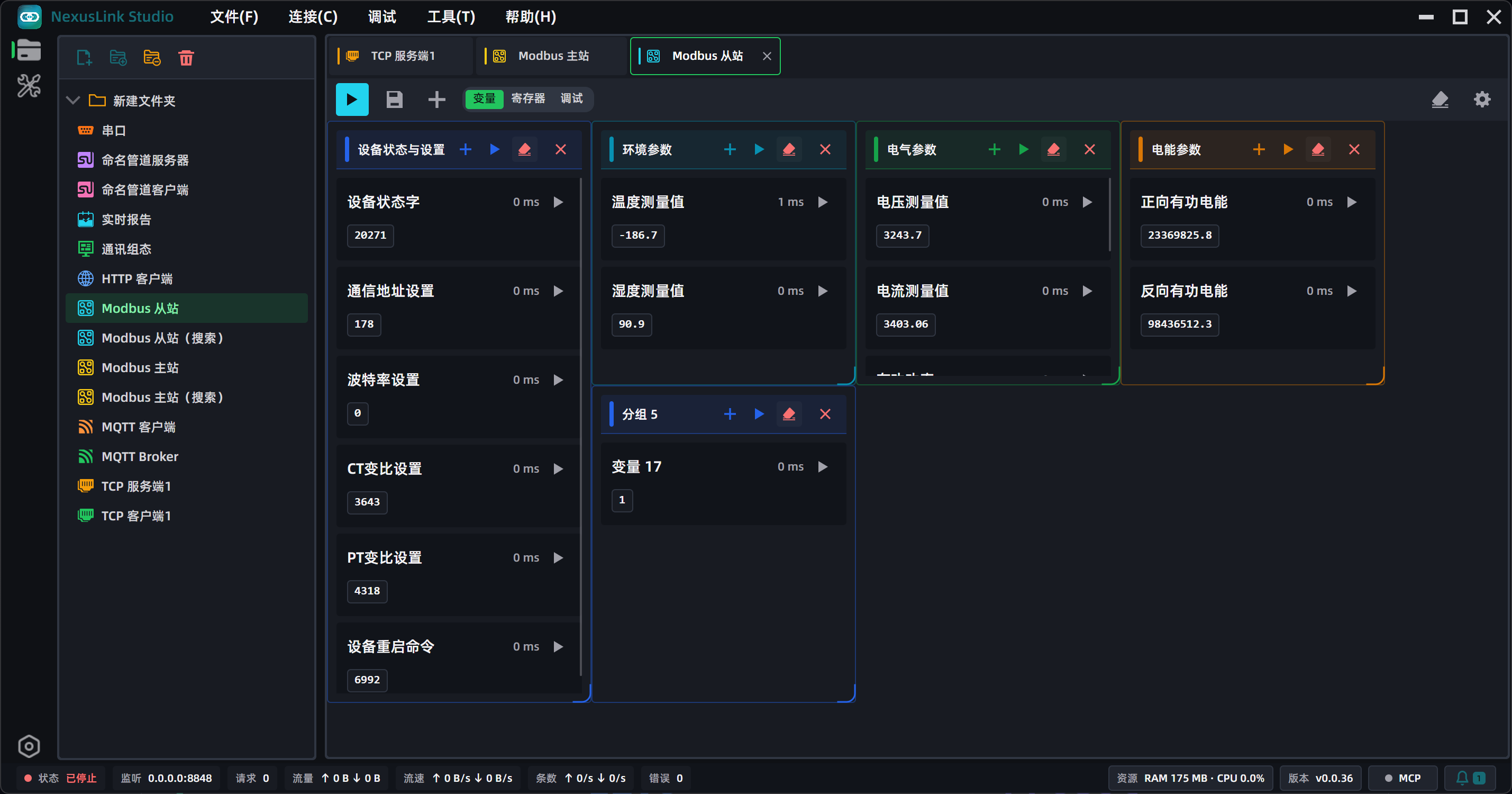The image size is (1512, 794).
Task: Send the 正向有功电能 variable
Action: (x=1351, y=202)
